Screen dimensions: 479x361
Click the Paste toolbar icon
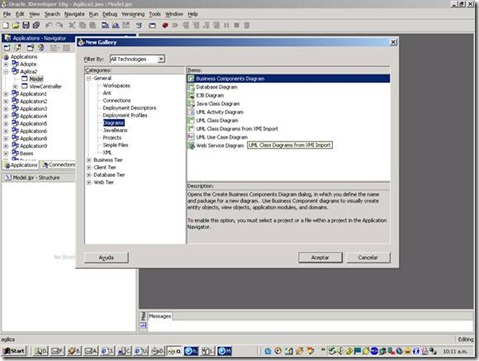click(93, 25)
